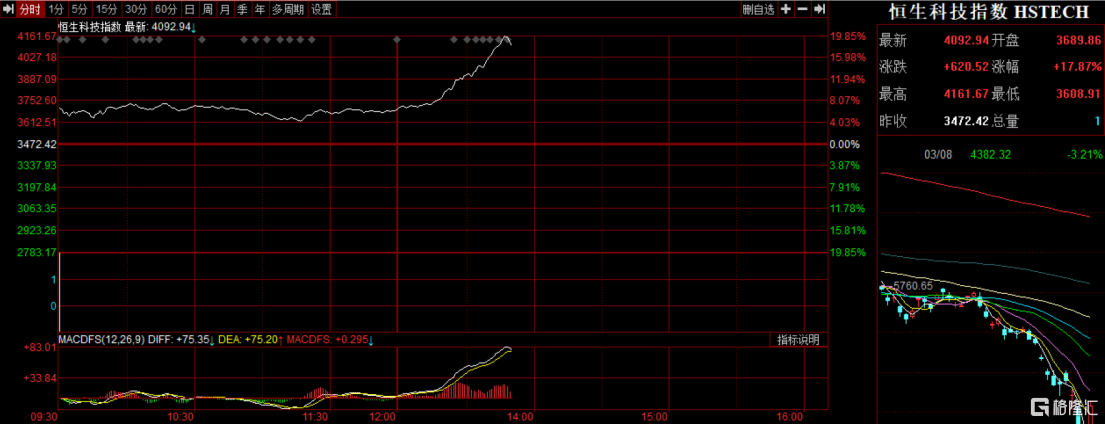Switch to the 1分 chart tab
This screenshot has width=1105, height=424.
(x=57, y=9)
